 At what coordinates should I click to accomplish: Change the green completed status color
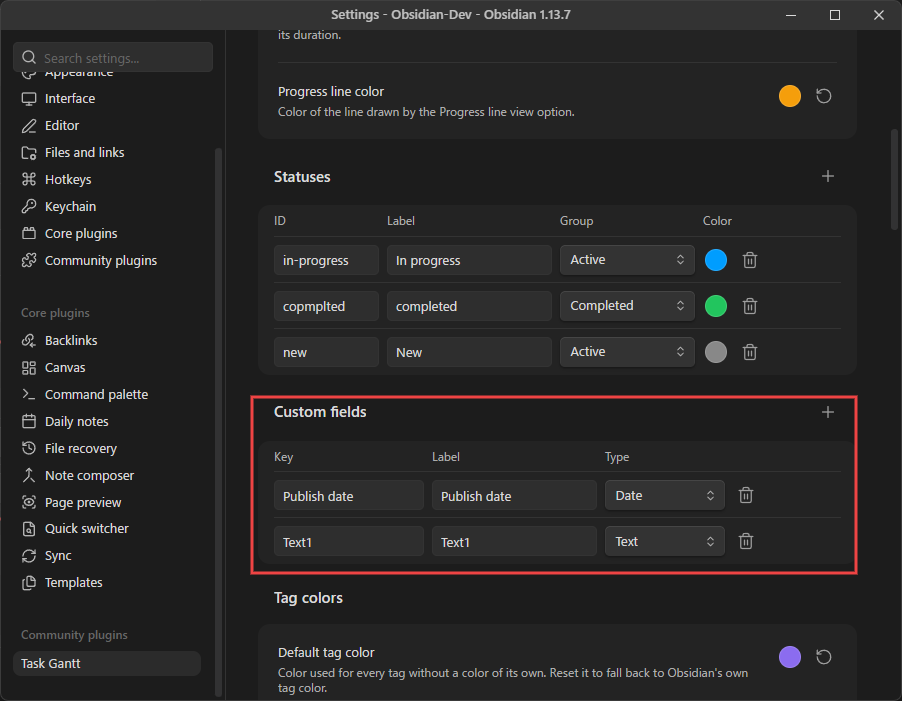tap(716, 306)
